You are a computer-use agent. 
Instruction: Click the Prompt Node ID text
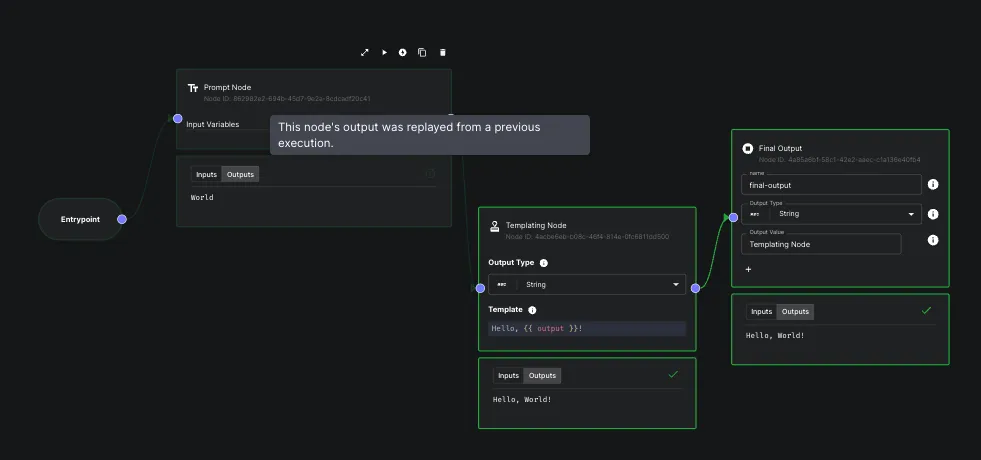coord(287,99)
